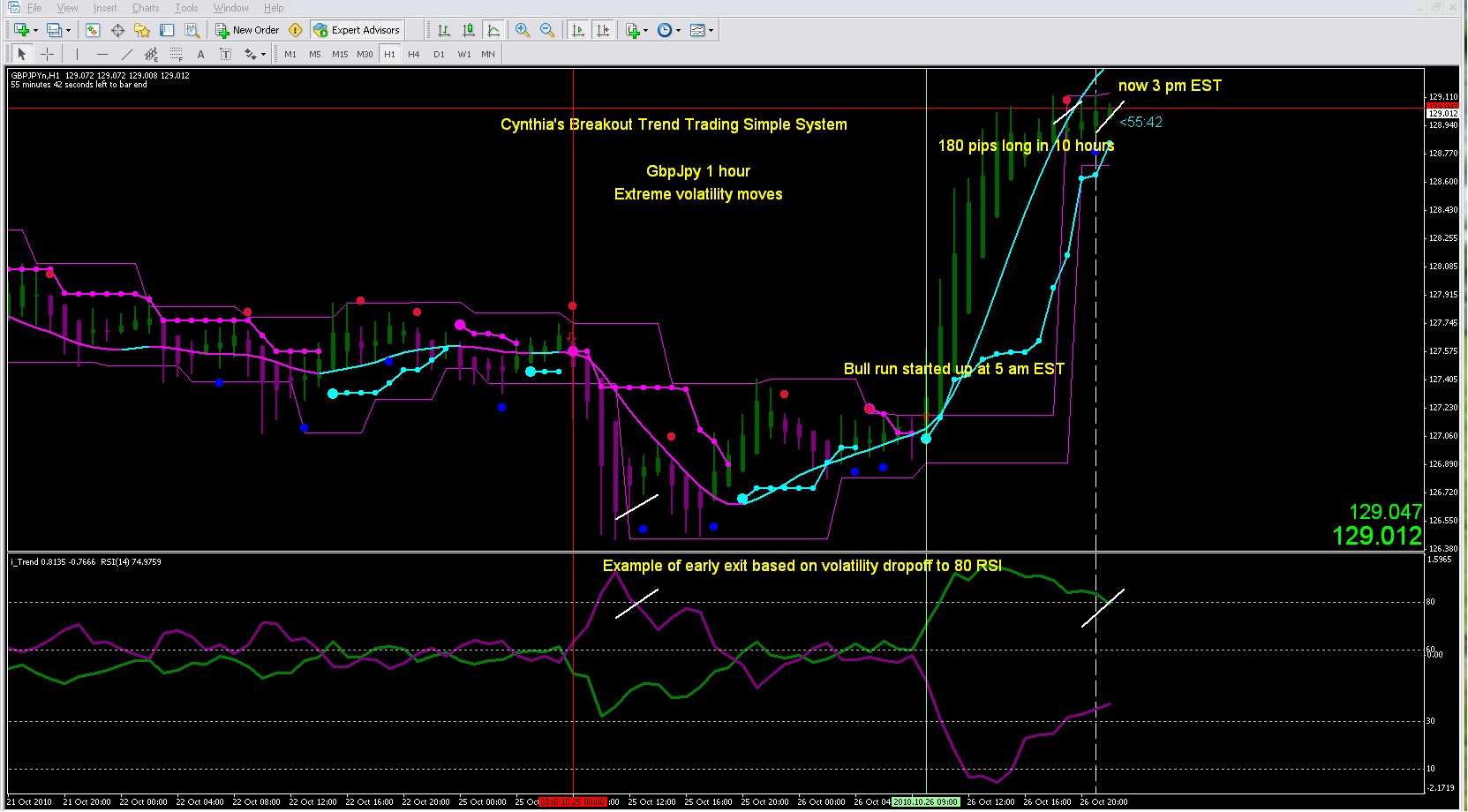The height and width of the screenshot is (812, 1468).
Task: Click the '180 pips long in 10 hours' label
Action: coord(1026,146)
